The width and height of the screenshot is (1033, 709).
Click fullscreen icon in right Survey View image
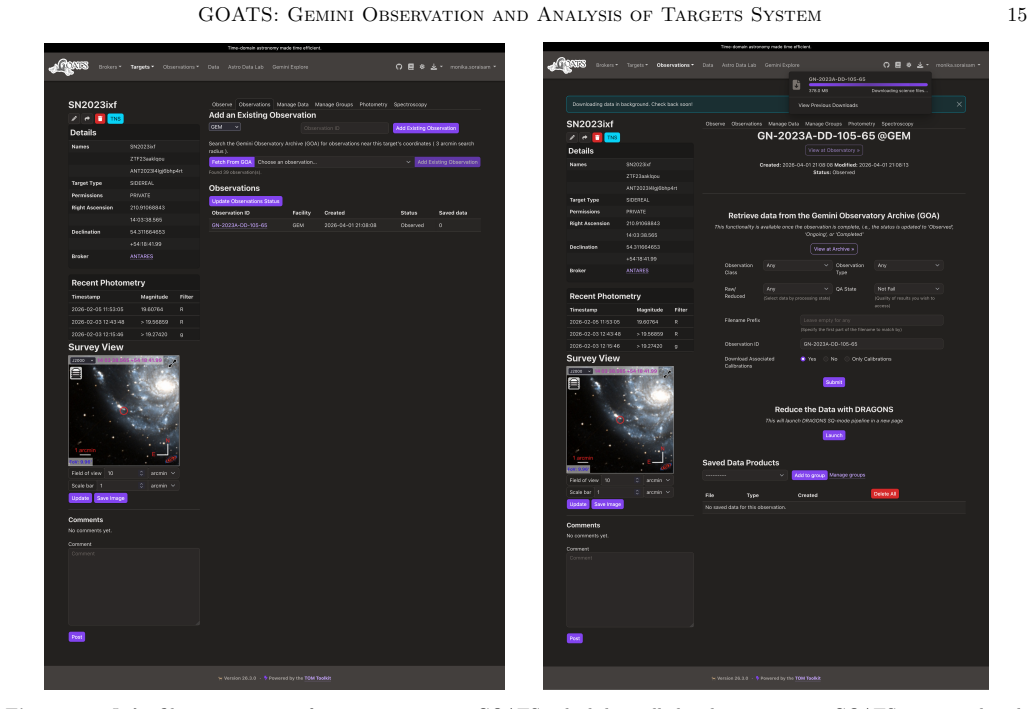pyautogui.click(x=667, y=372)
